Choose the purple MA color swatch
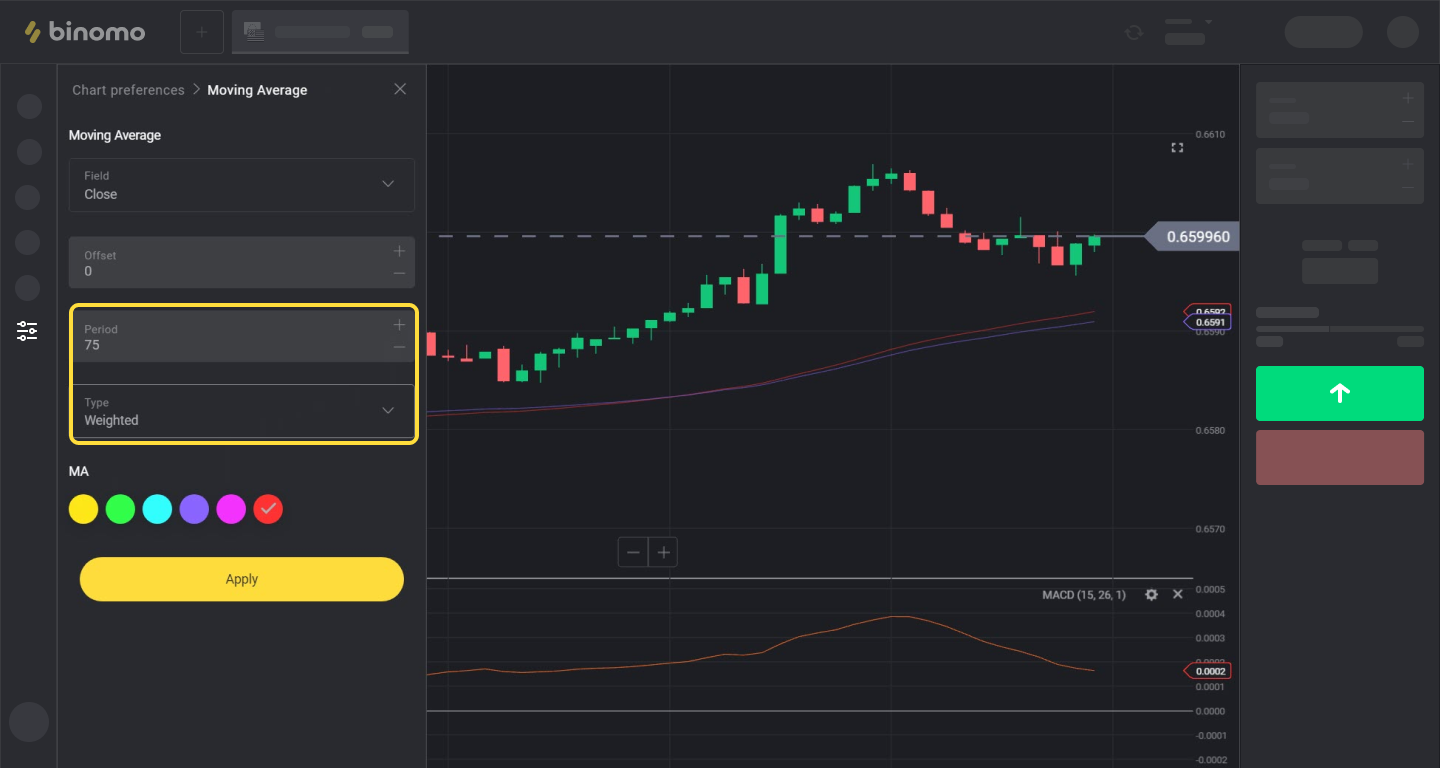Image resolution: width=1440 pixels, height=768 pixels. click(x=194, y=509)
